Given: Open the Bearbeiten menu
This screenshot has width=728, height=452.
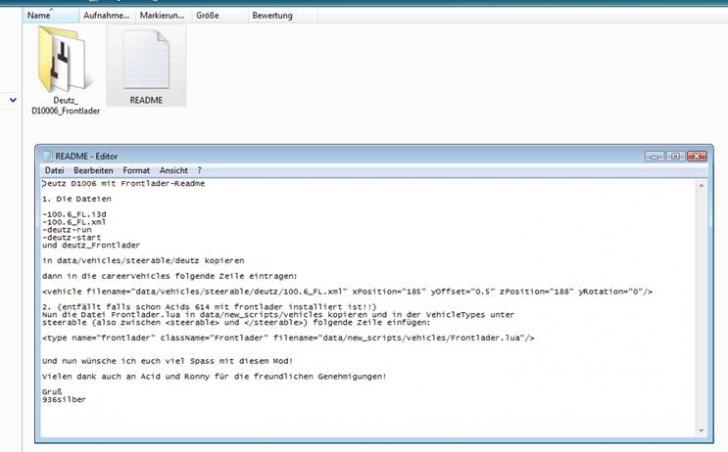Looking at the screenshot, I should [93, 170].
